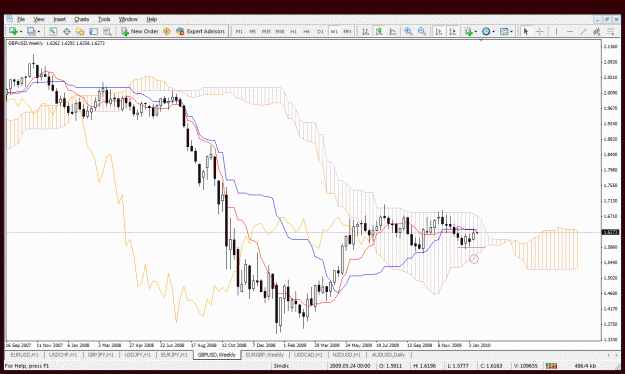The height and width of the screenshot is (374, 625).
Task: Open the Periodicity clock icon
Action: (x=485, y=31)
